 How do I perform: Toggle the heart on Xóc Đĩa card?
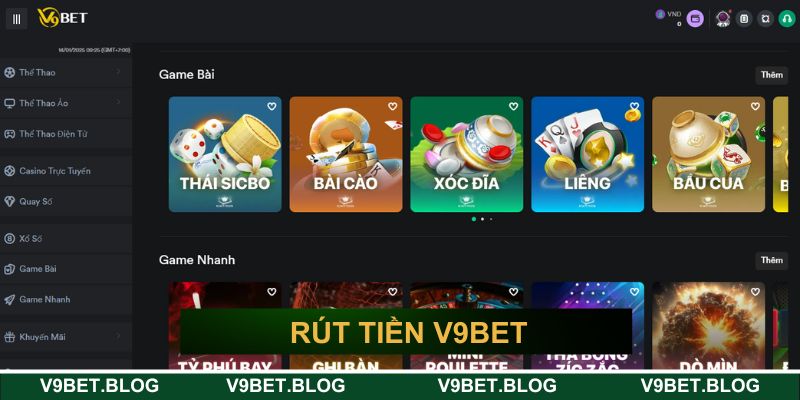[513, 106]
